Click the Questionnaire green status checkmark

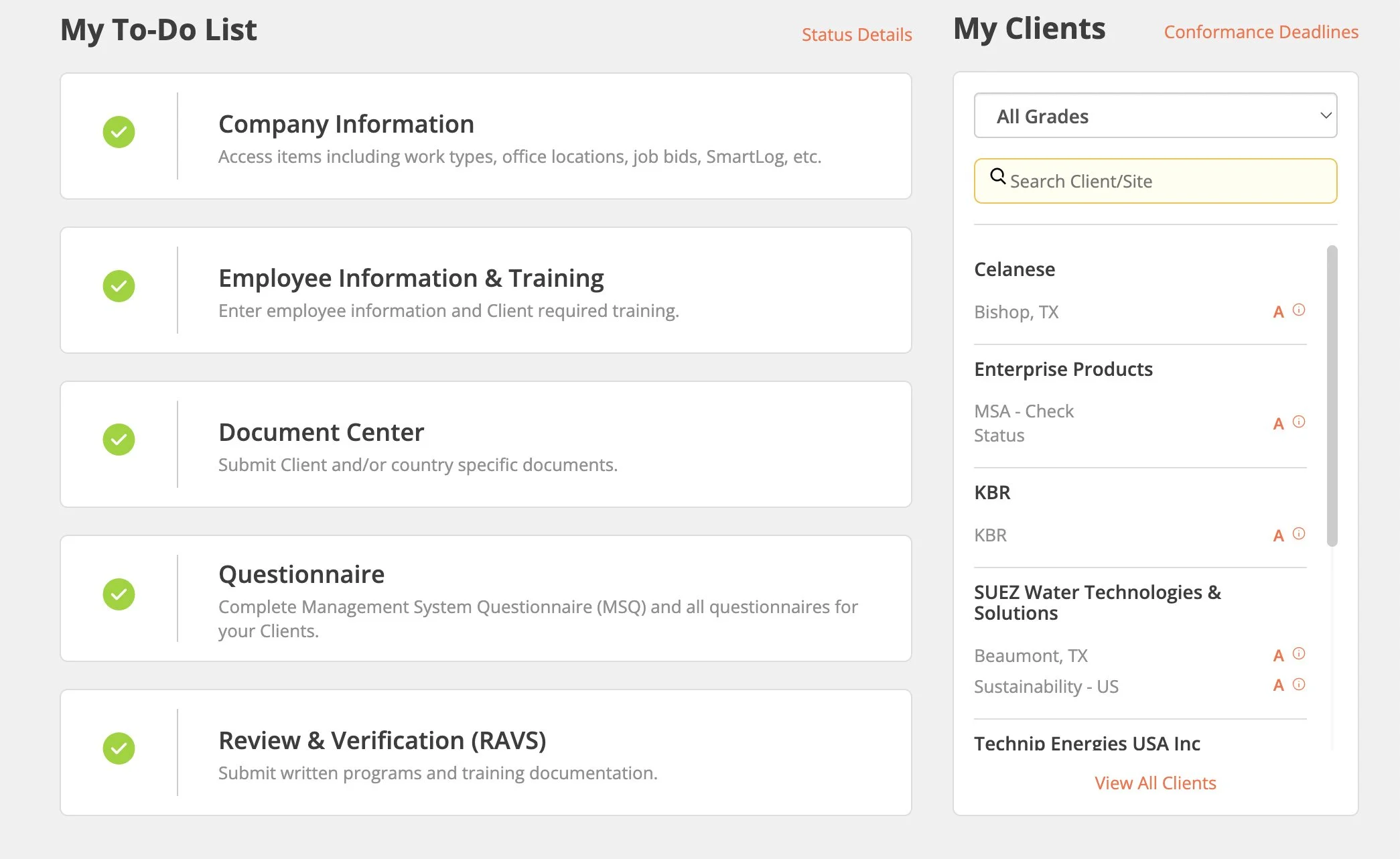[119, 594]
